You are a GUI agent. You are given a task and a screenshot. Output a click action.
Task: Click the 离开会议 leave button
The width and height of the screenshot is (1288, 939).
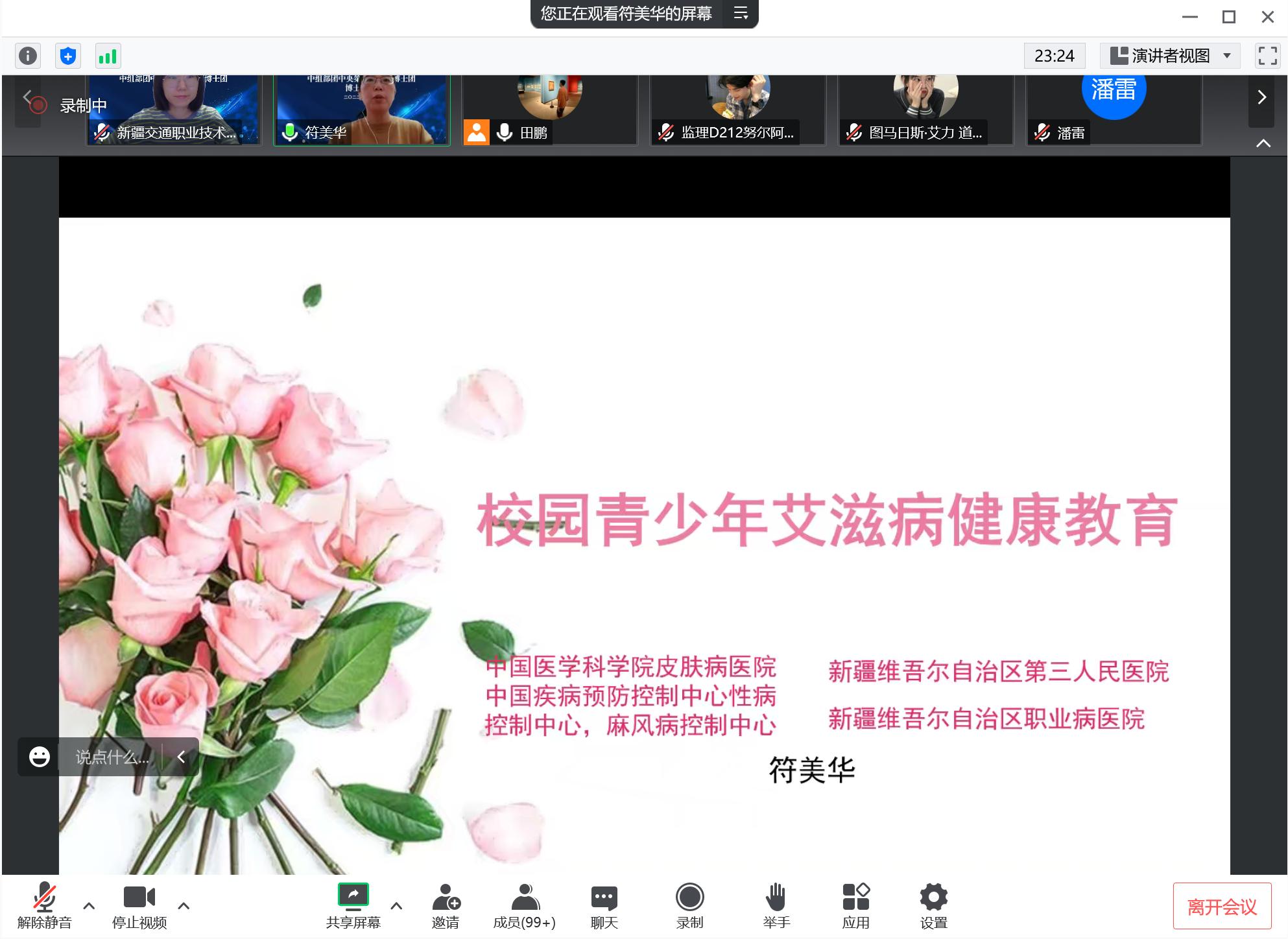1221,906
